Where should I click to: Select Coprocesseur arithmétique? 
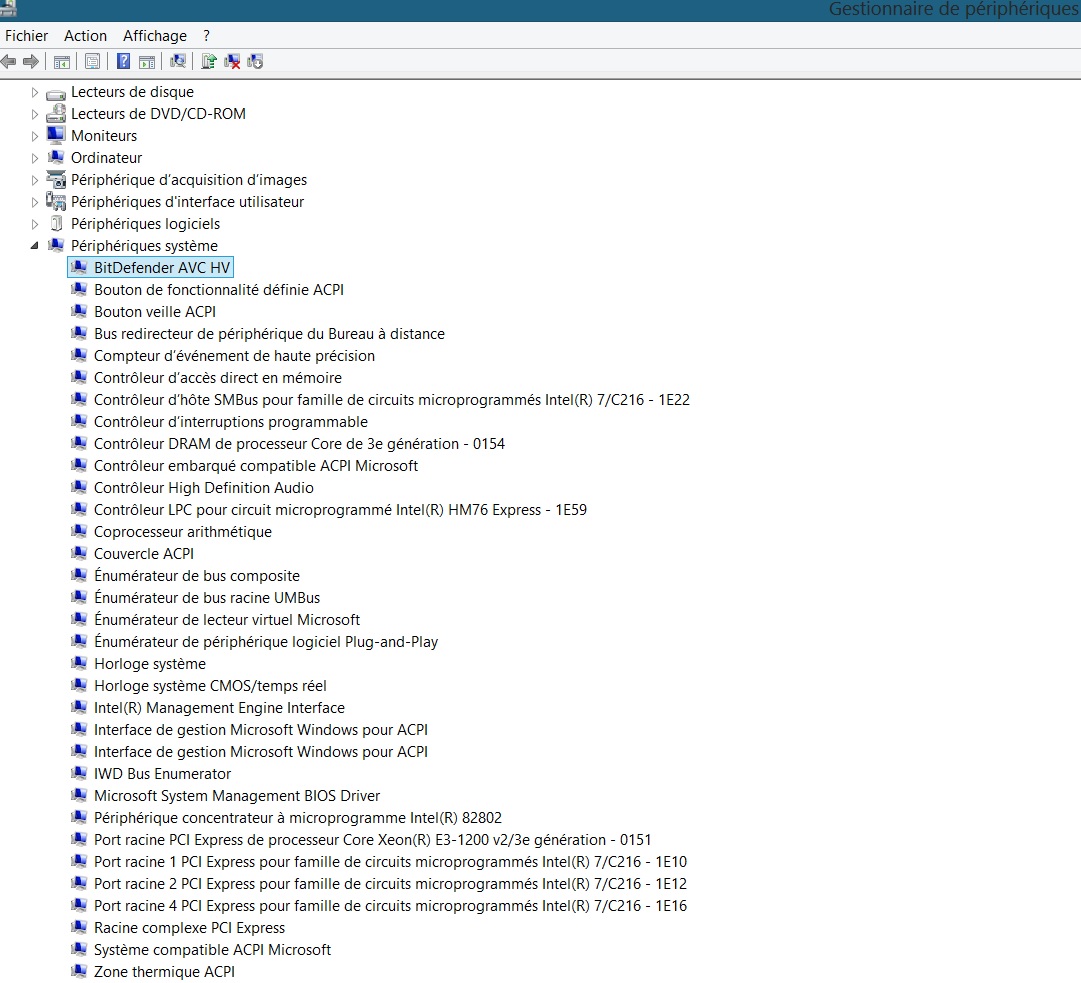[x=183, y=532]
